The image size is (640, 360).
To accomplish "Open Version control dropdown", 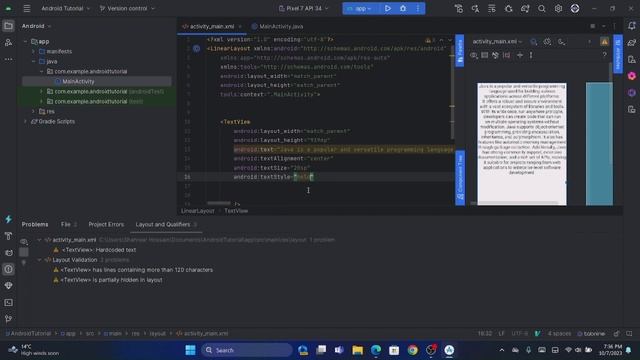I will [x=127, y=8].
